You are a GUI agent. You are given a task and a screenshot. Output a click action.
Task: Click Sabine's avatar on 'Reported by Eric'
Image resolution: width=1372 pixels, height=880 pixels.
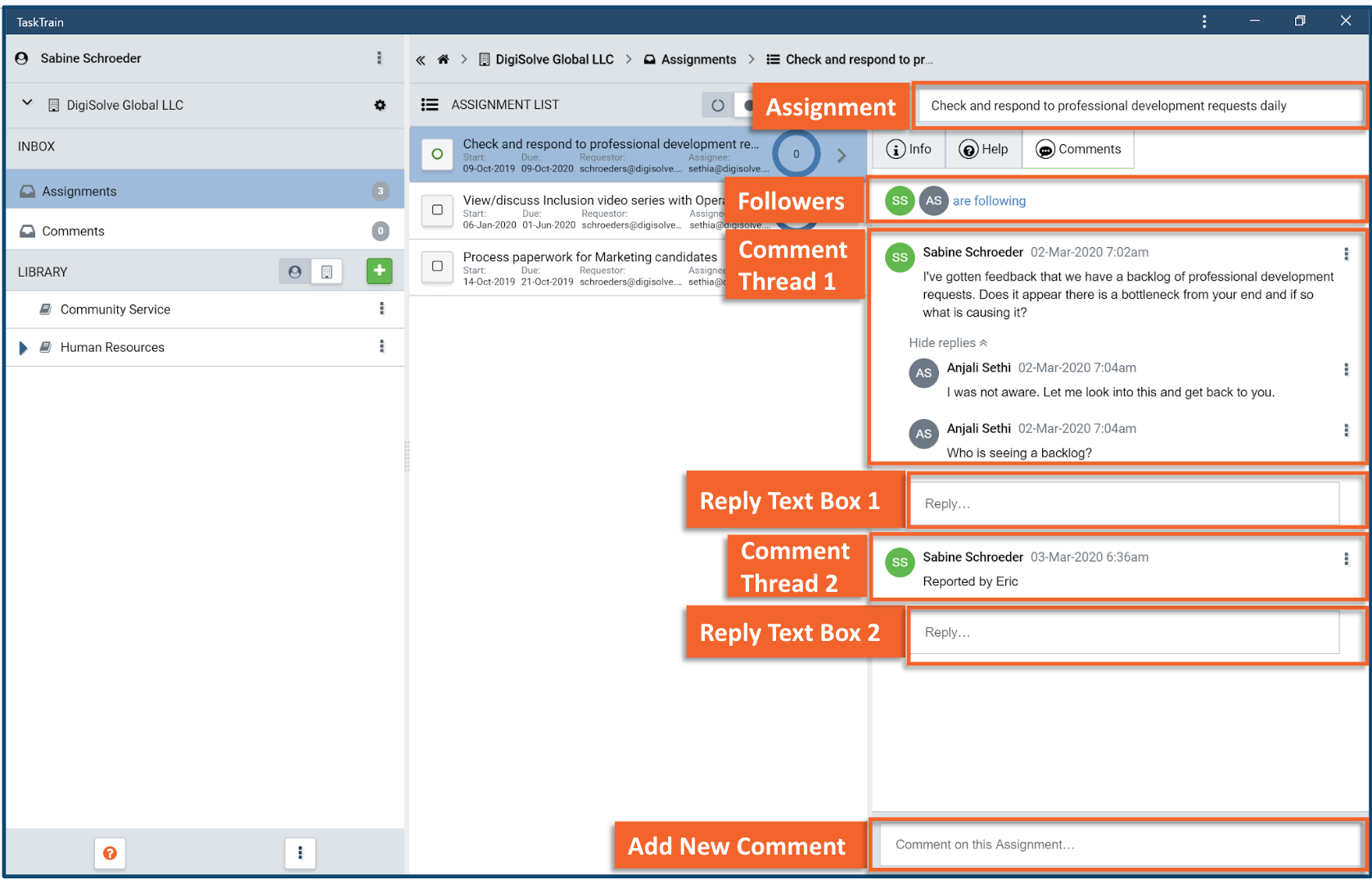(900, 562)
